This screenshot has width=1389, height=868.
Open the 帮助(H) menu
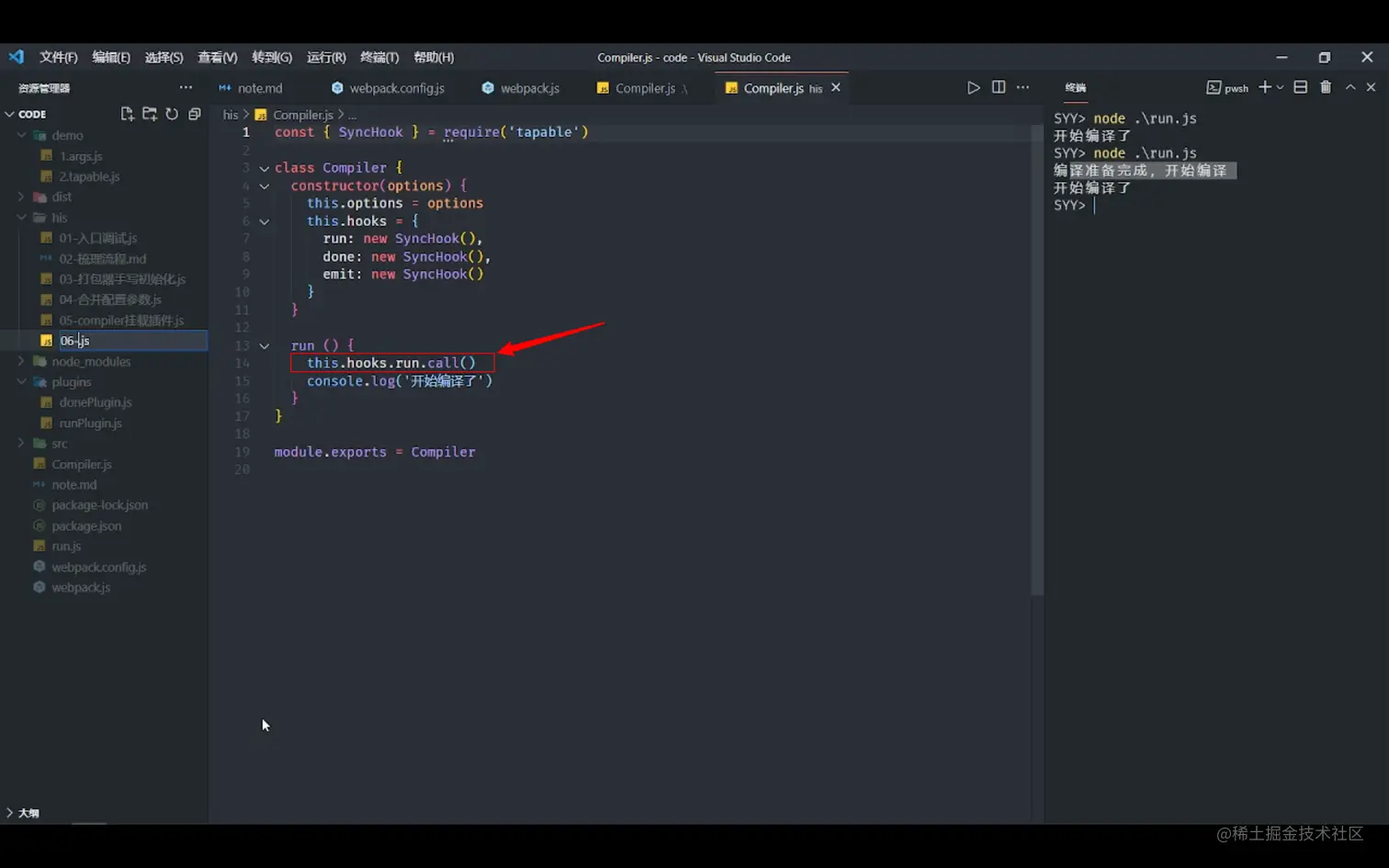[434, 57]
